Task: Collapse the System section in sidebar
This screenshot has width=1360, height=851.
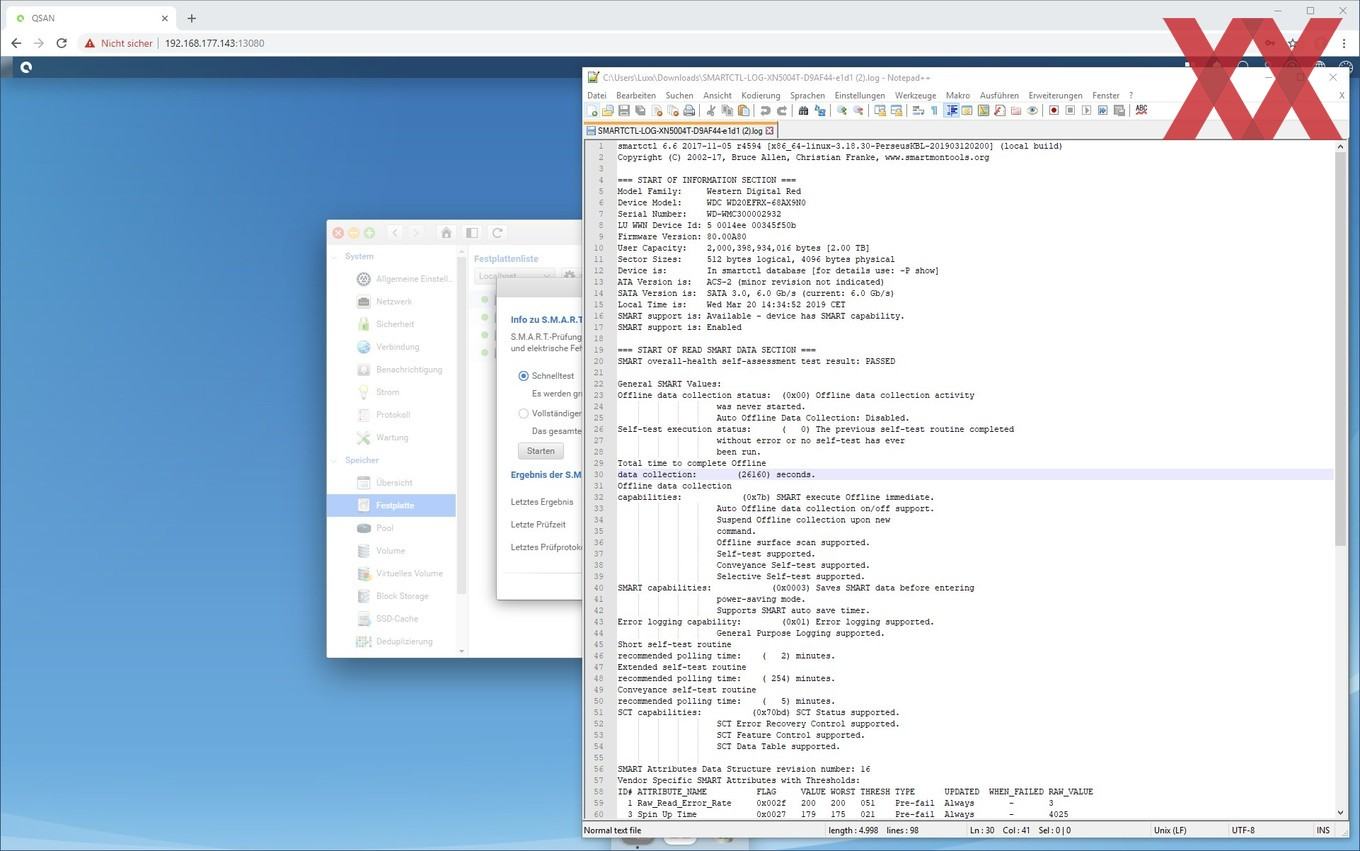Action: click(x=335, y=256)
